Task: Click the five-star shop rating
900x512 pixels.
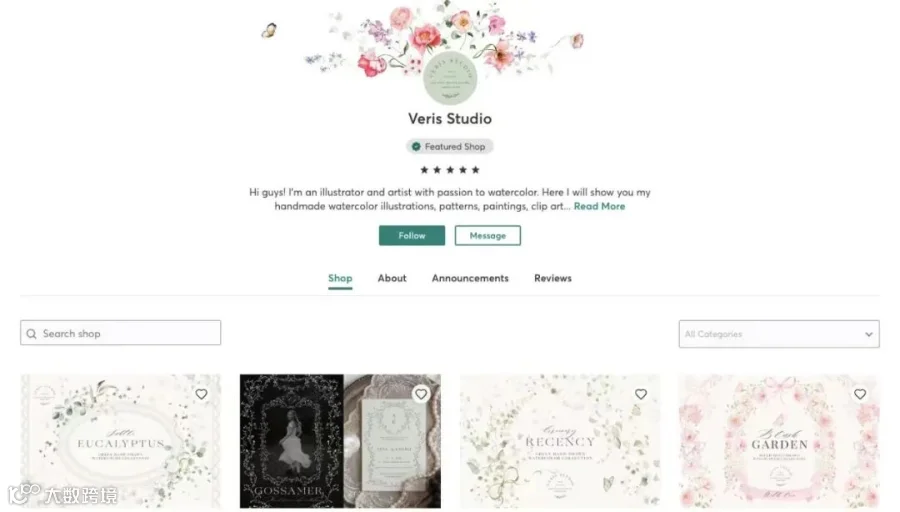Action: (449, 170)
